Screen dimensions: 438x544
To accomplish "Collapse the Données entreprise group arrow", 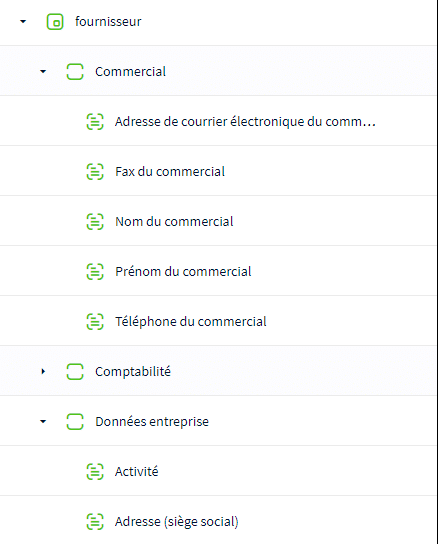I will coord(43,422).
